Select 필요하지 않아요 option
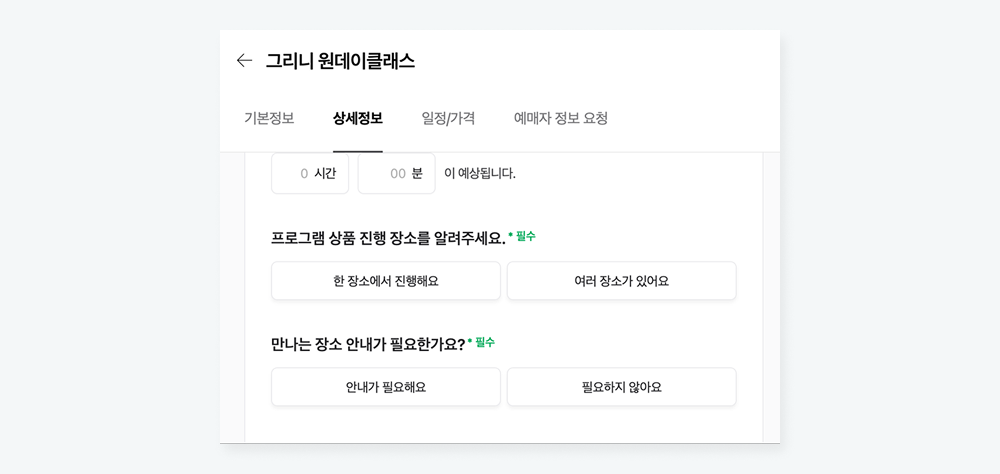The width and height of the screenshot is (1000, 474). (x=622, y=387)
